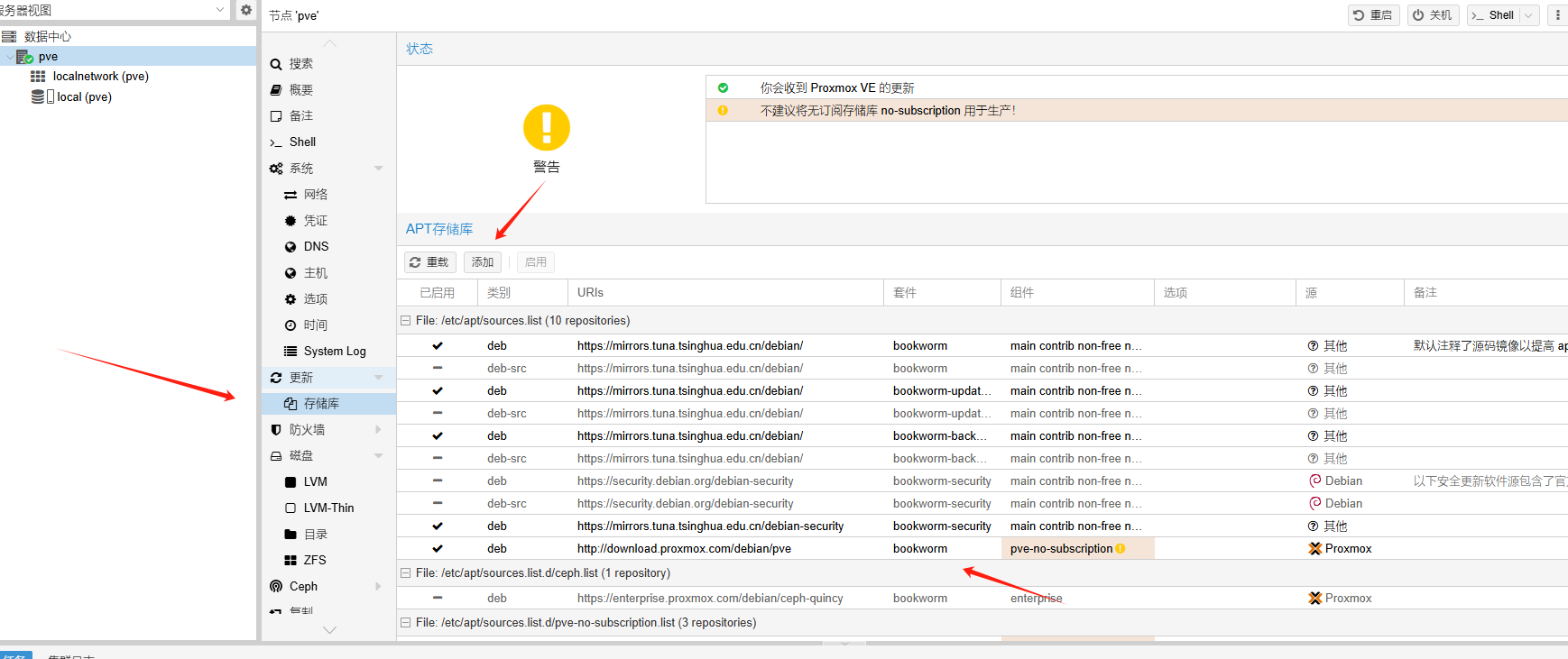Click the 添加 add repository button
Screen dimensions: 1568x659
tap(483, 262)
